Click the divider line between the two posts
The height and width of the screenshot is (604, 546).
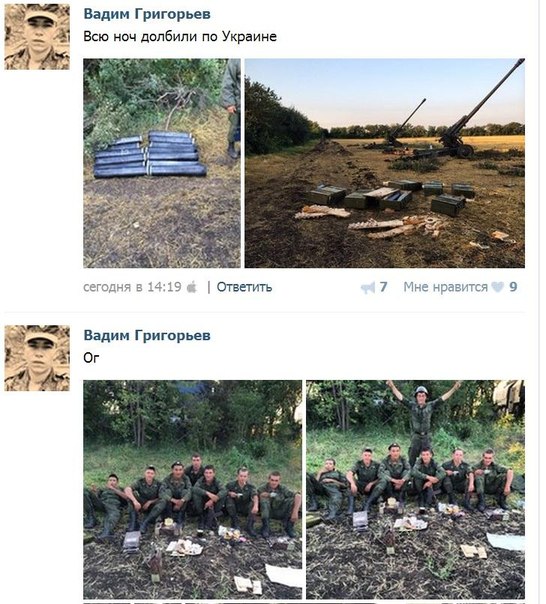pos(264,312)
